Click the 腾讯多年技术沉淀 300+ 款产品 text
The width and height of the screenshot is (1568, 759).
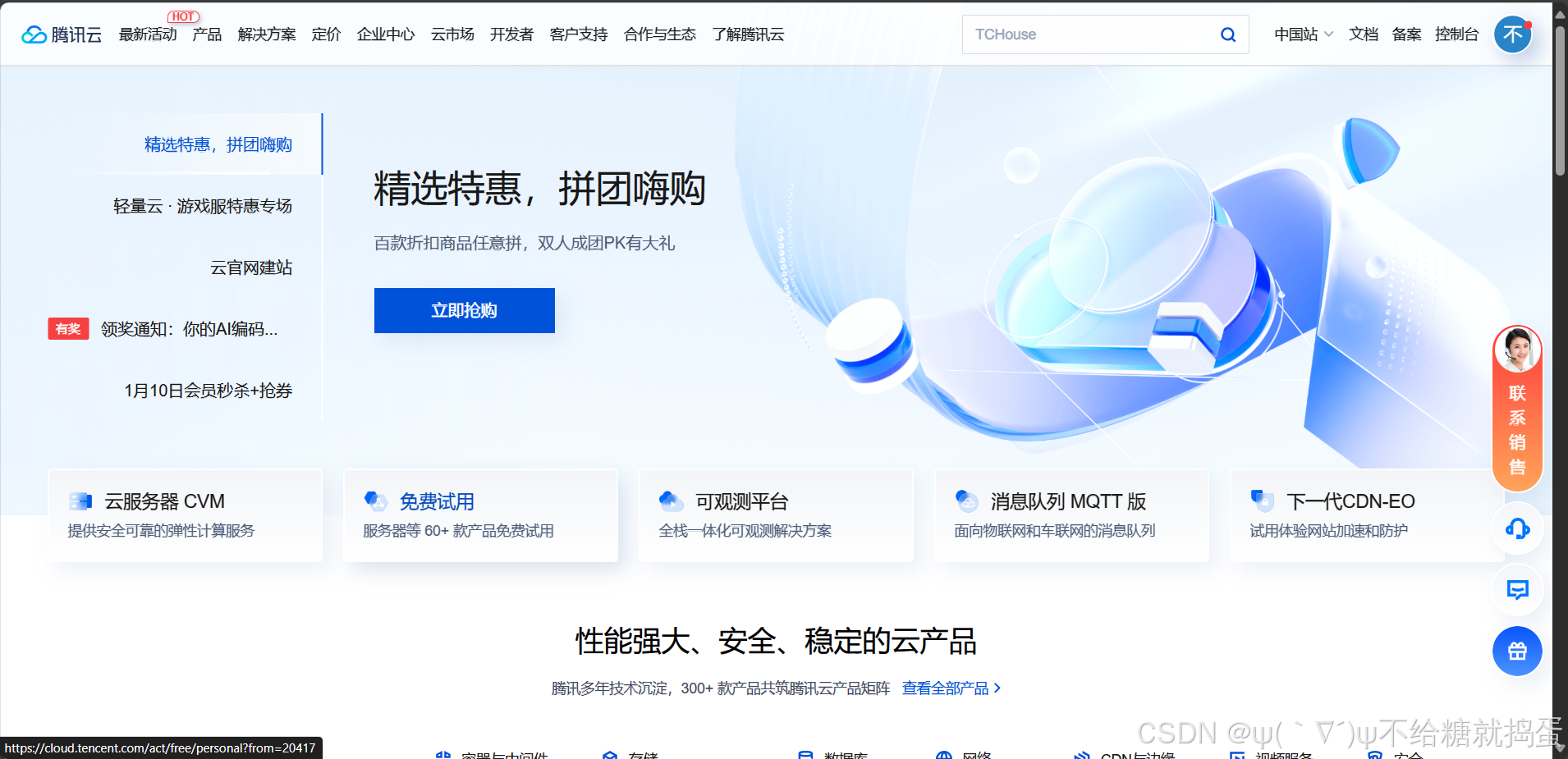pyautogui.click(x=721, y=688)
